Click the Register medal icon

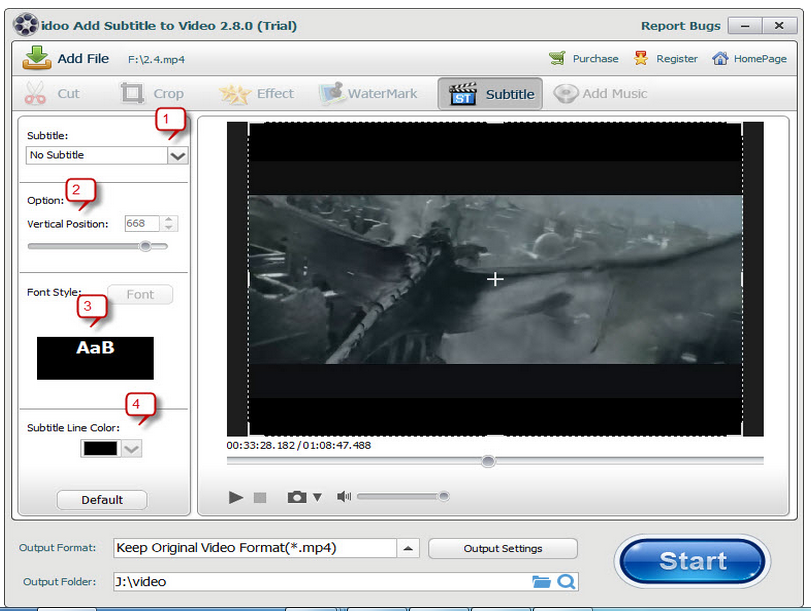640,58
